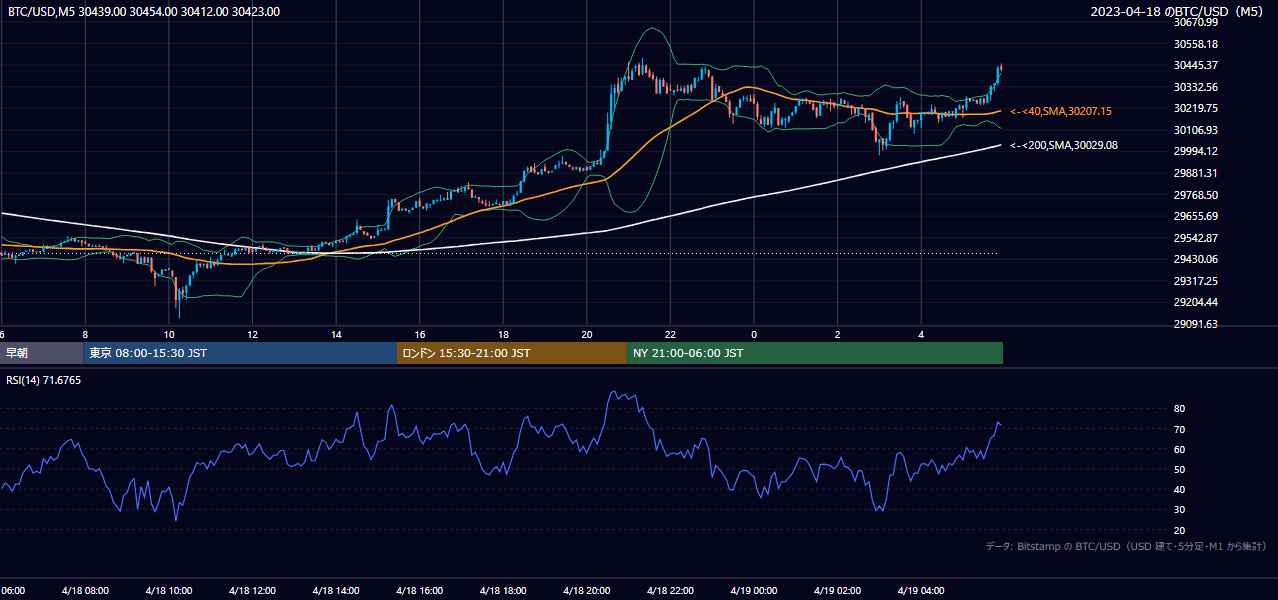1278x600 pixels.
Task: Click price axis label 29204.44
Action: pyautogui.click(x=1195, y=302)
